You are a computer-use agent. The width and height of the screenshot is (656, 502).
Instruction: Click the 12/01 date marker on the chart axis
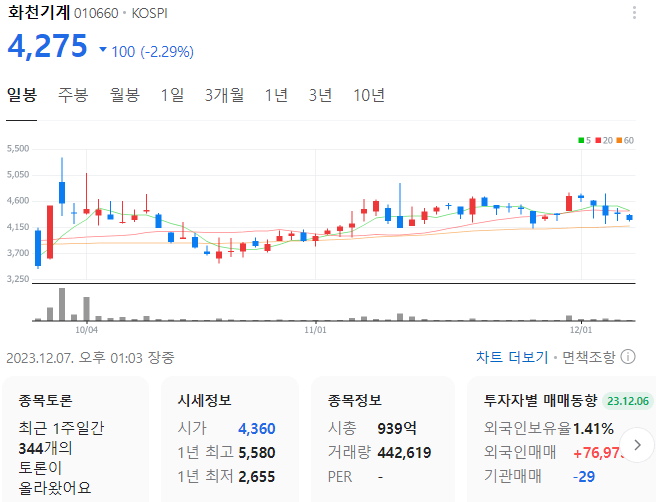pyautogui.click(x=581, y=330)
